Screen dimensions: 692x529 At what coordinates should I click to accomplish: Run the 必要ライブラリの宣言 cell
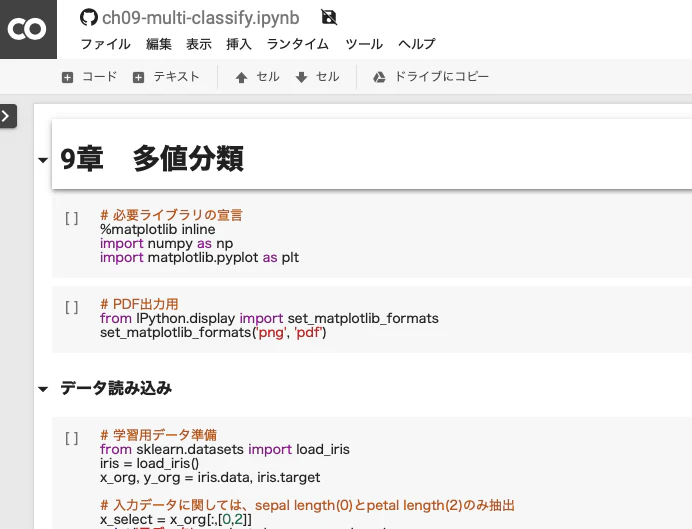71,218
